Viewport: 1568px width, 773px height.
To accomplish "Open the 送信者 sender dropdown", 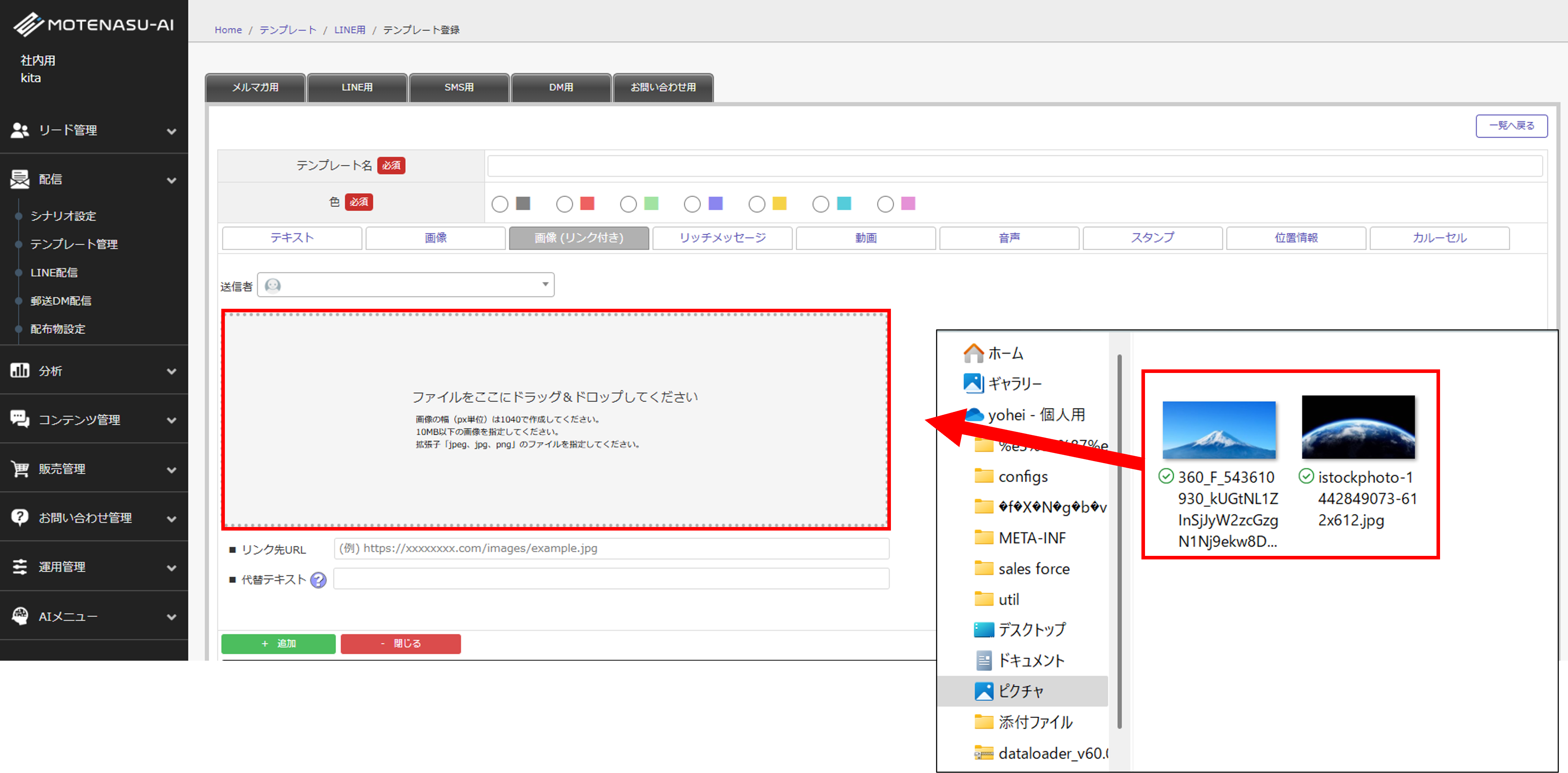I will pos(406,285).
